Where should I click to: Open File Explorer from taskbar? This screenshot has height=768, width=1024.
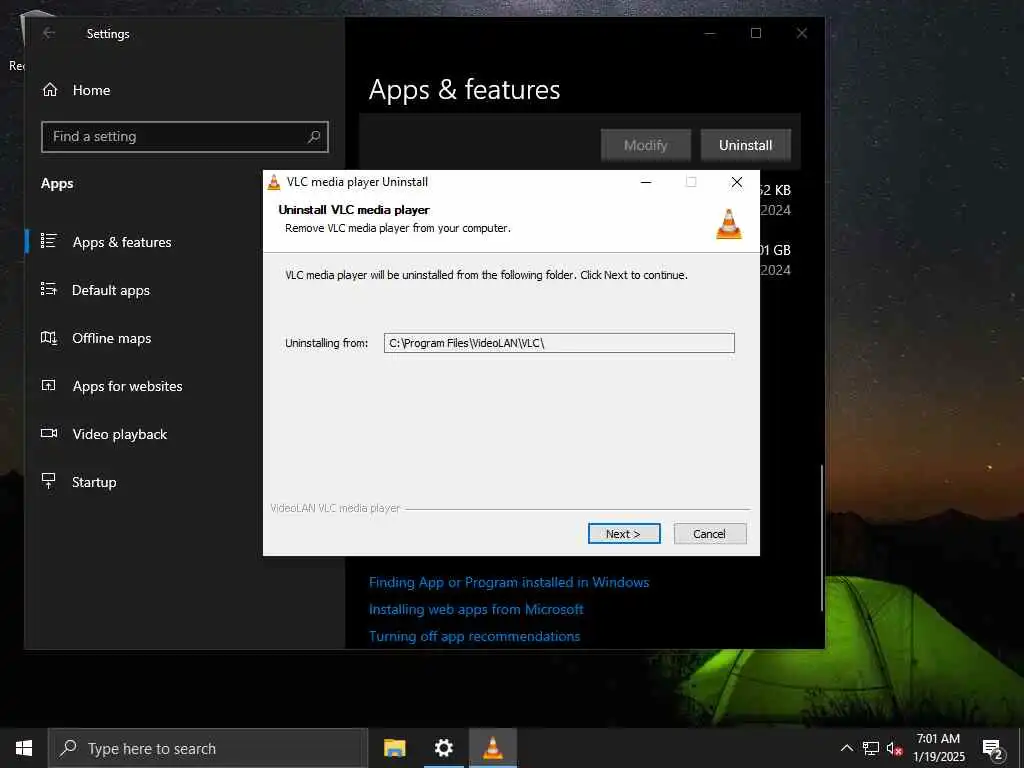tap(394, 748)
